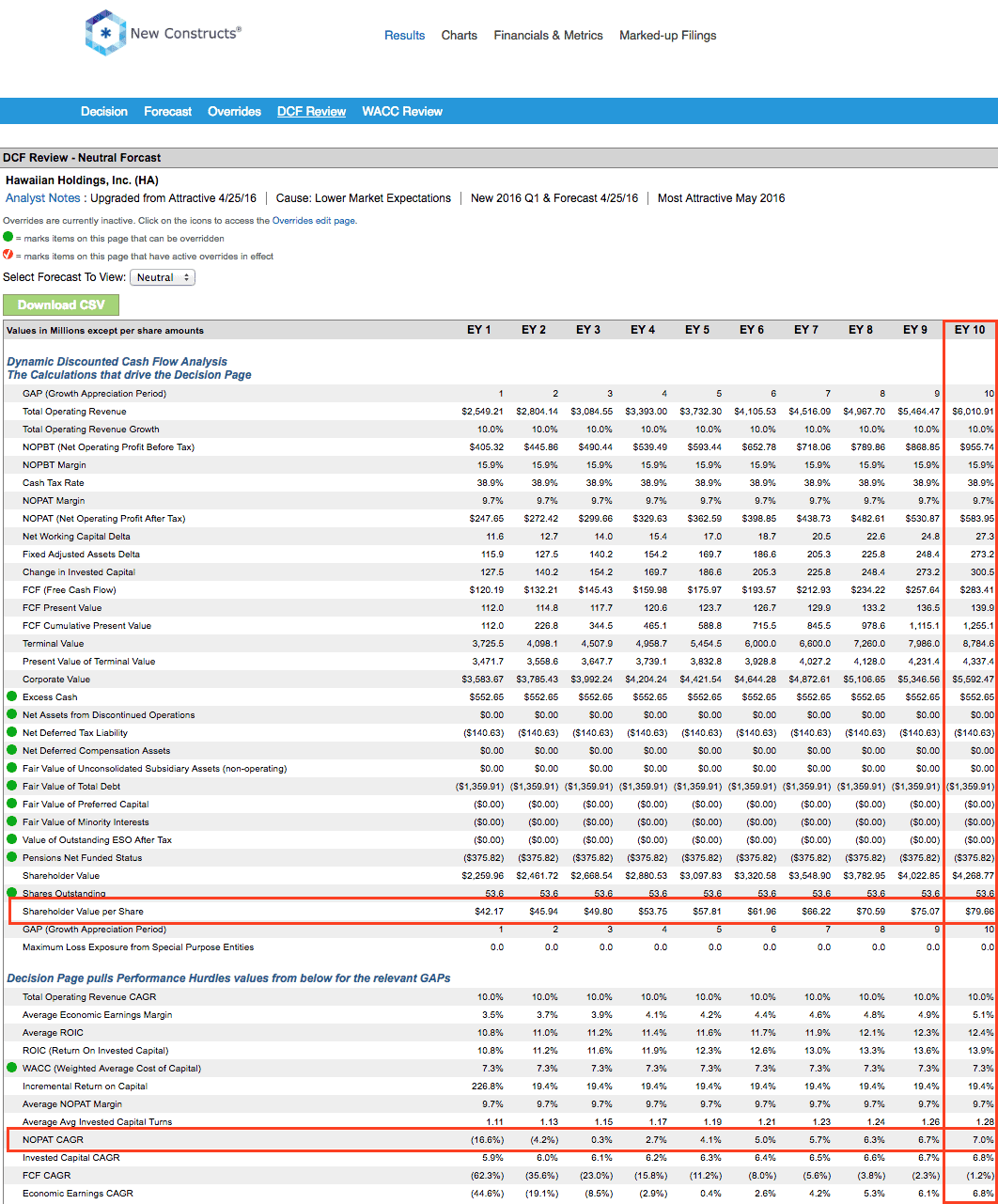Select the DCF Review tab
This screenshot has width=998, height=1204.
(312, 111)
